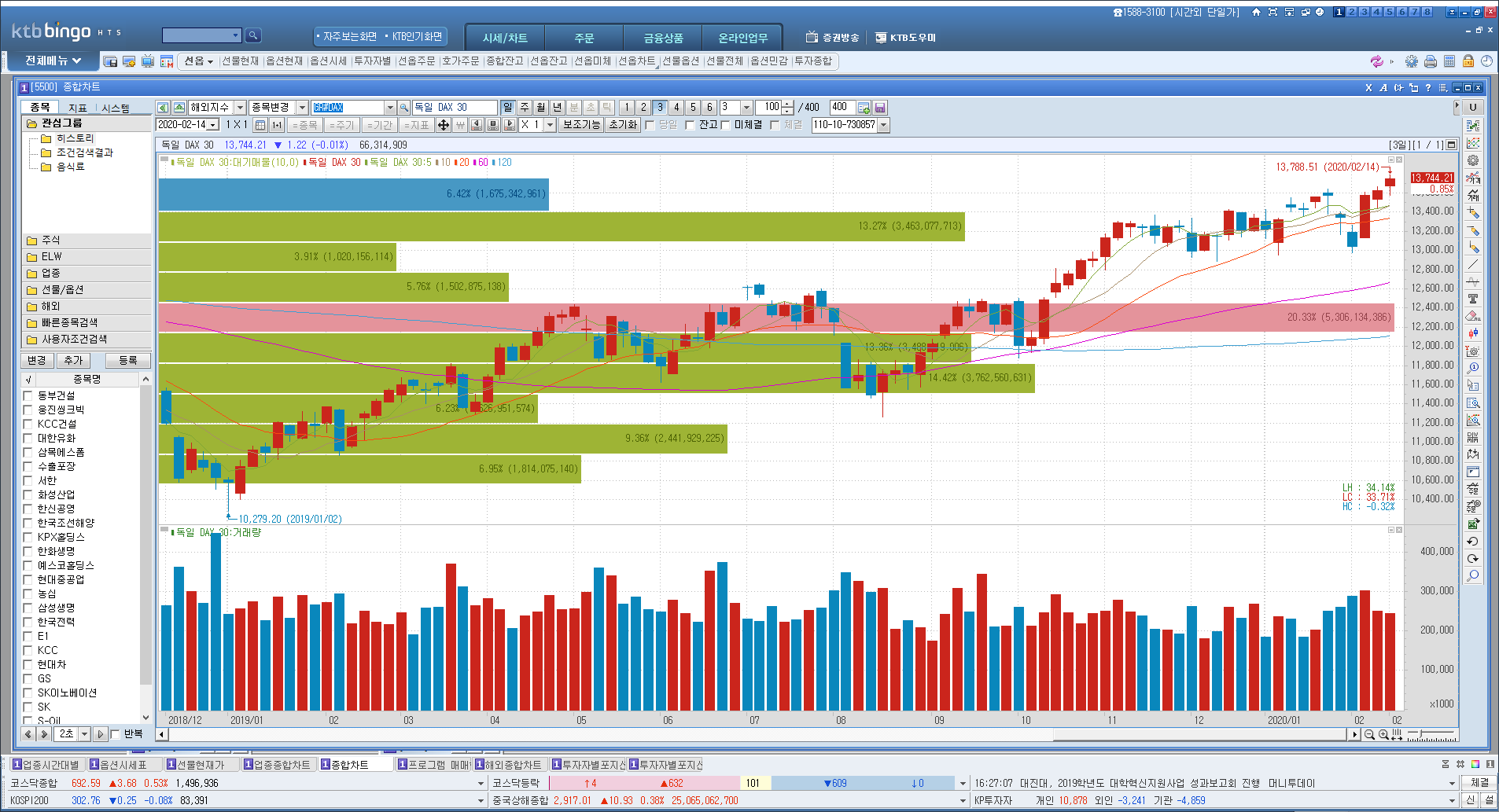Viewport: 1499px width, 812px height.
Task: Select the diagonal trend line tool
Action: (1473, 264)
